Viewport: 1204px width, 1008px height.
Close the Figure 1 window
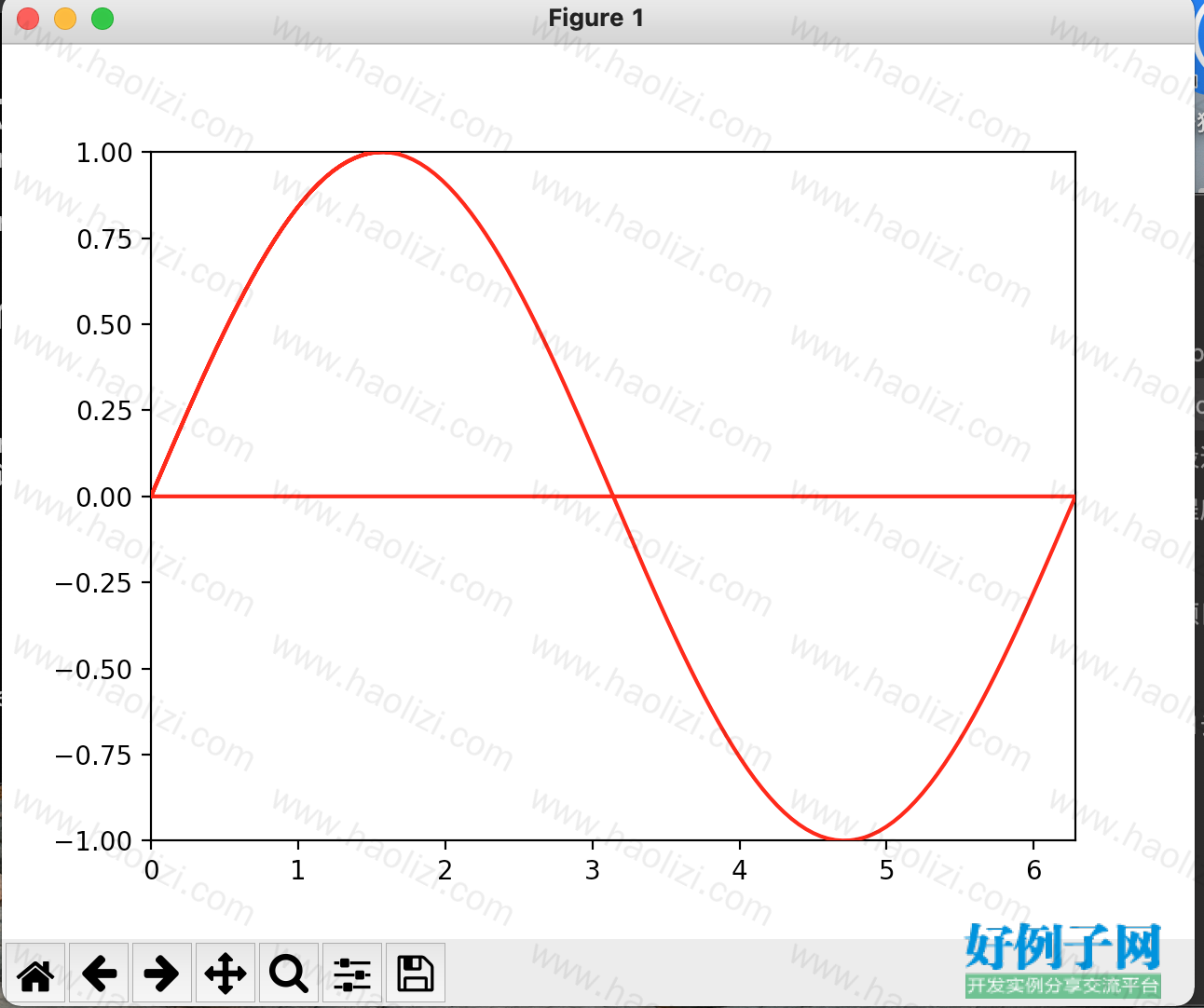click(28, 19)
